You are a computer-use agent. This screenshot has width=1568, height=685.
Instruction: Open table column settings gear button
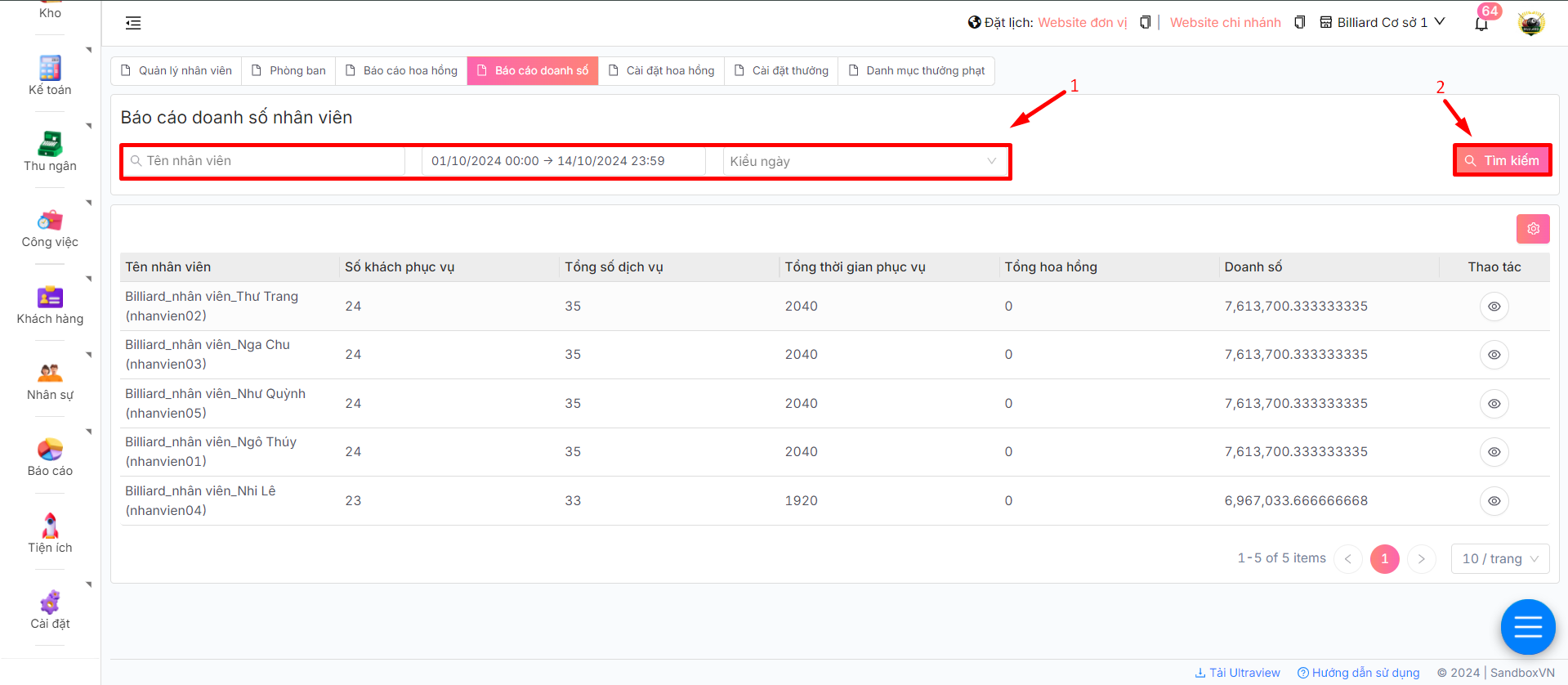click(x=1533, y=229)
